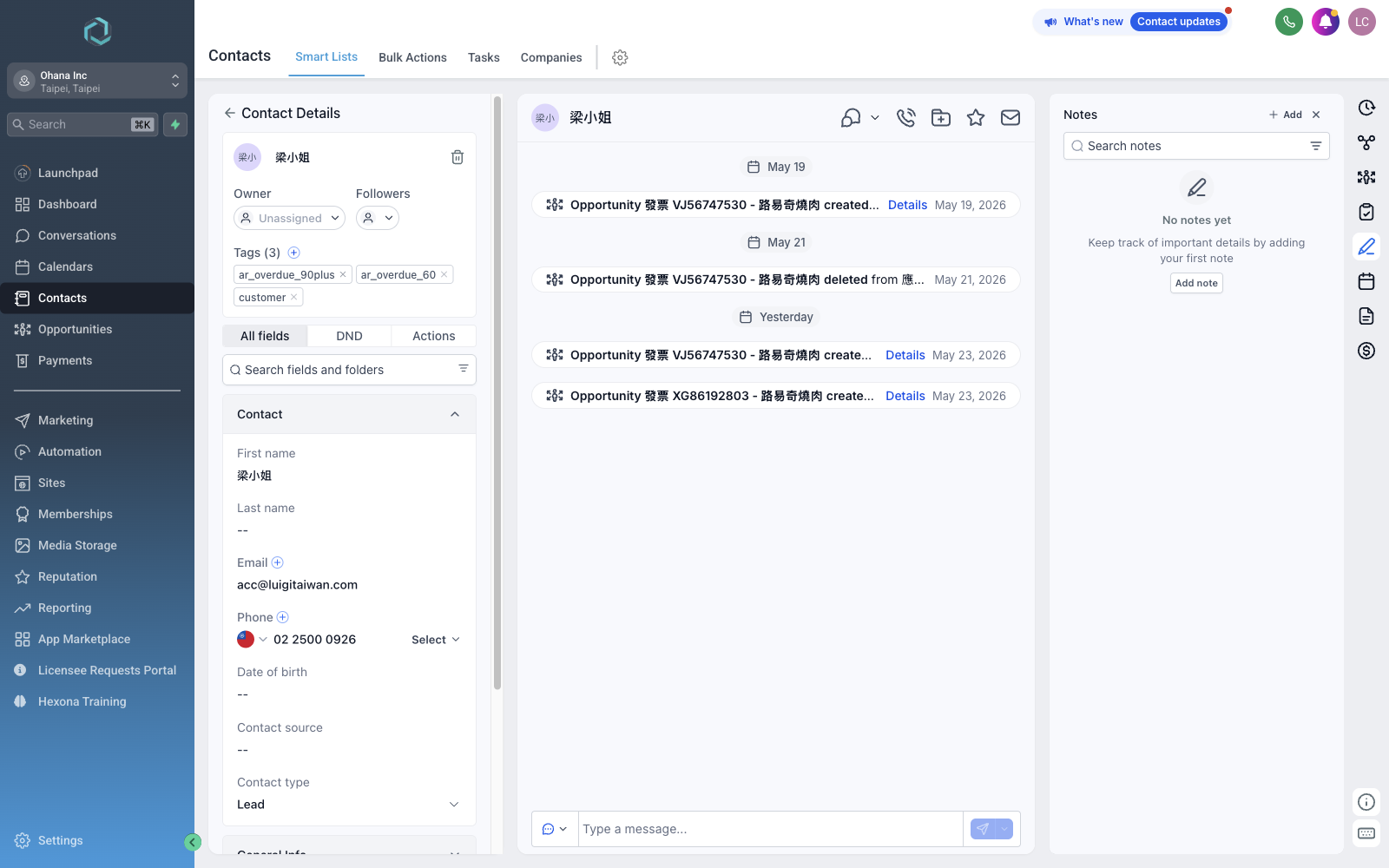
Task: Collapse the sidebar with green arrow
Action: [x=193, y=842]
